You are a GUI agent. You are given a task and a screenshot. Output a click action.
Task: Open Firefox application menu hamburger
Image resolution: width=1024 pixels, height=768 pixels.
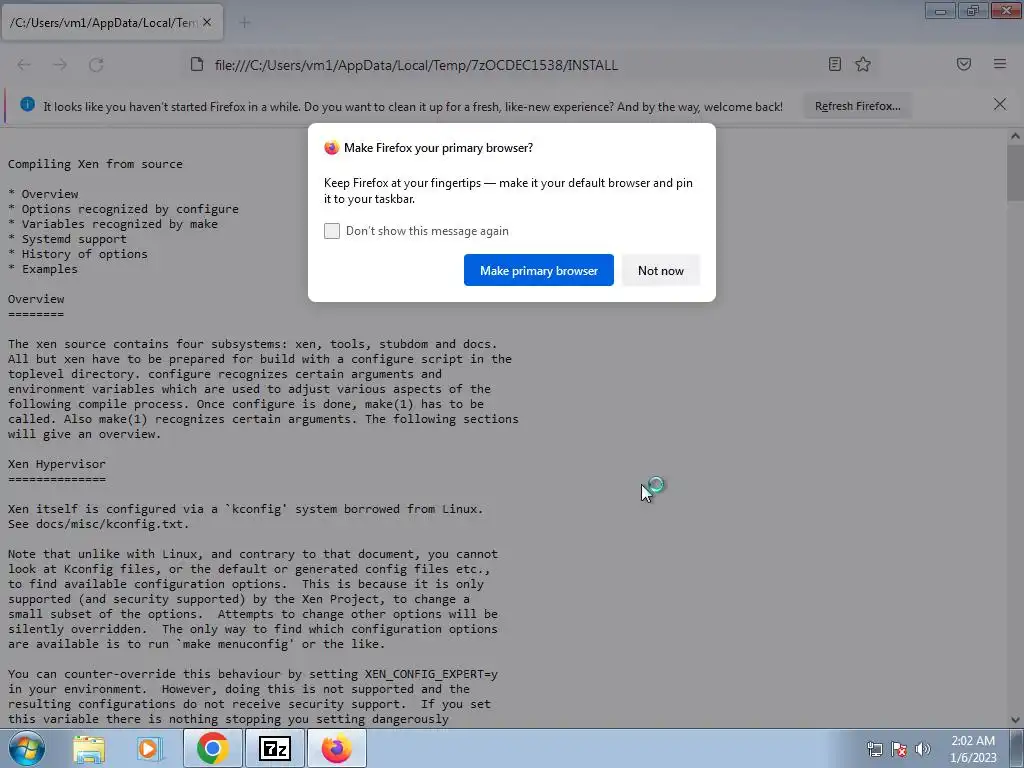[x=1000, y=64]
